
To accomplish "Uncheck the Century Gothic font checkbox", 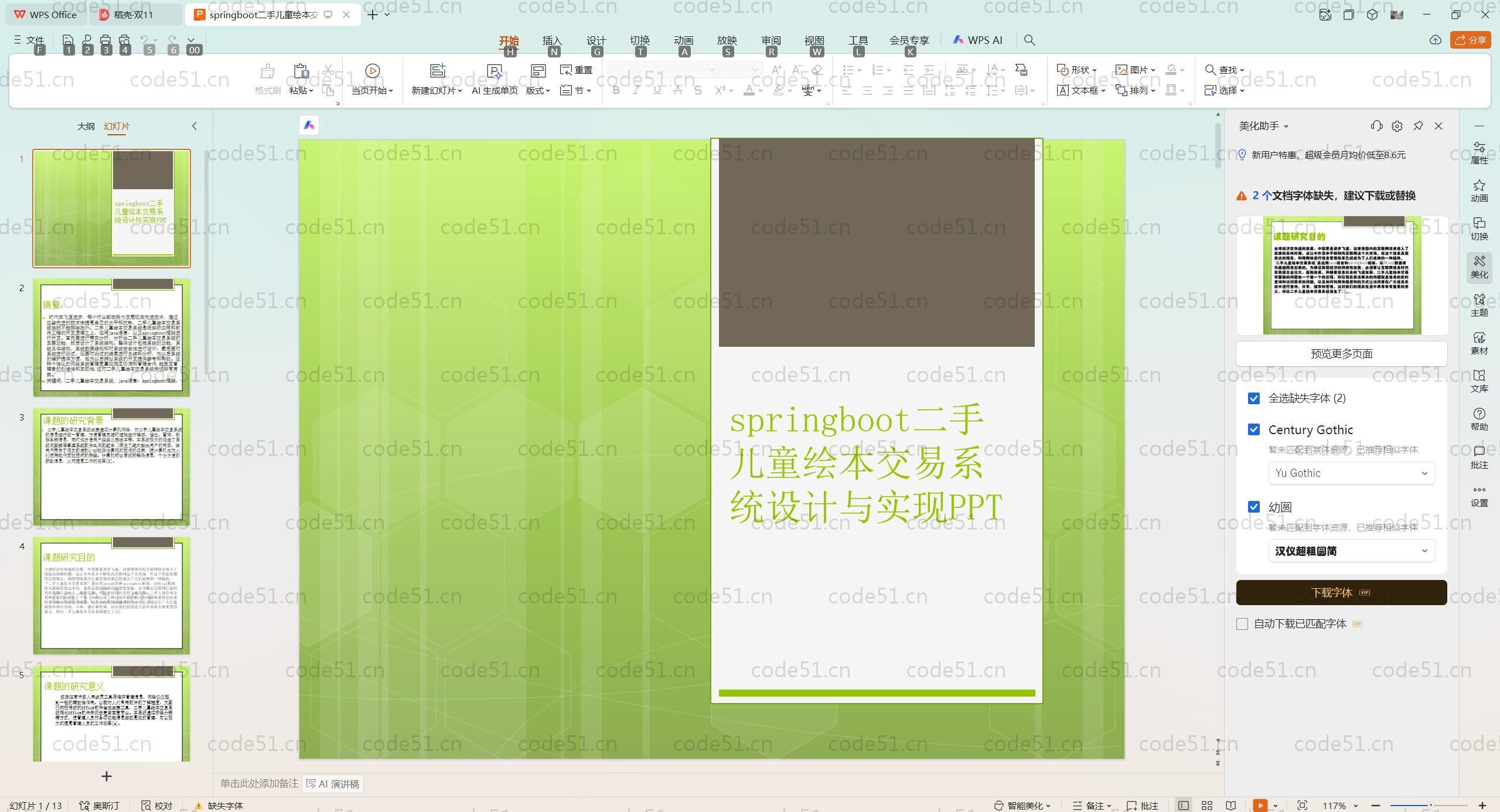I will [1254, 429].
